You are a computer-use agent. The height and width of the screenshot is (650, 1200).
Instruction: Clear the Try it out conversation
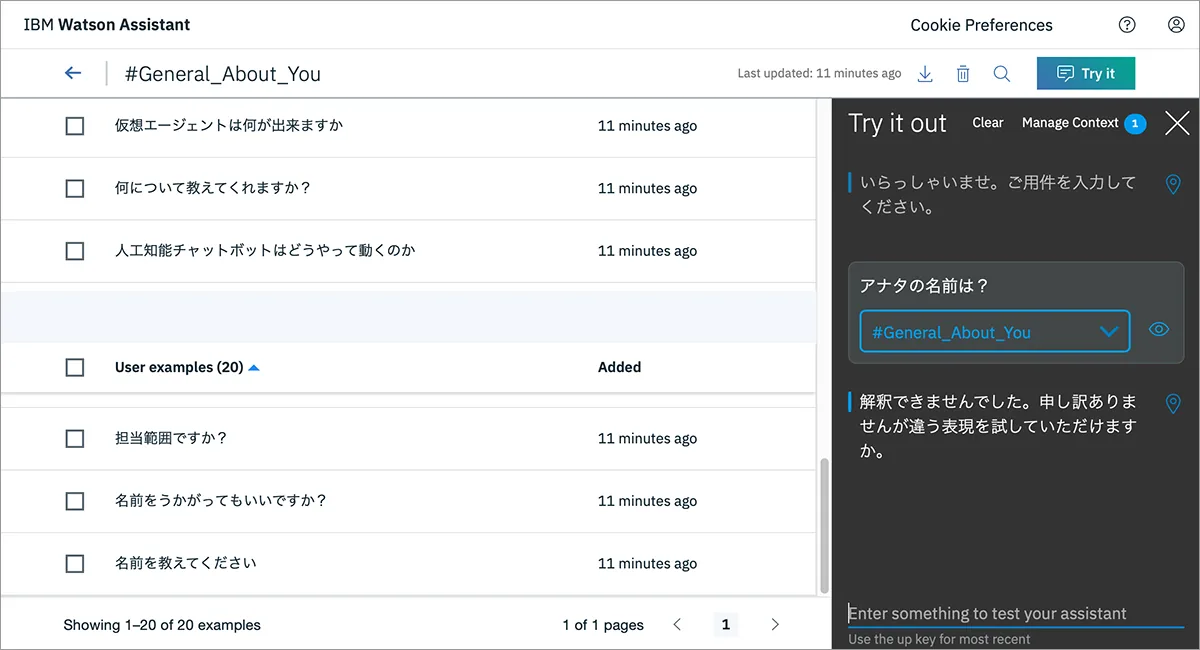tap(988, 122)
